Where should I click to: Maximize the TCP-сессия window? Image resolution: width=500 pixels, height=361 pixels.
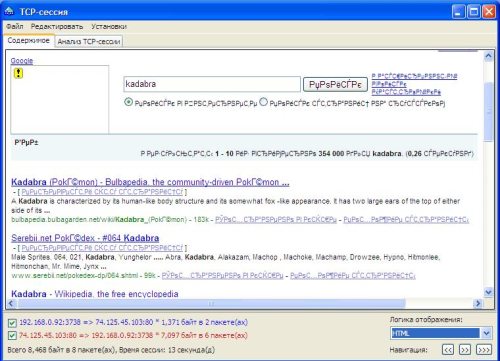(474, 12)
